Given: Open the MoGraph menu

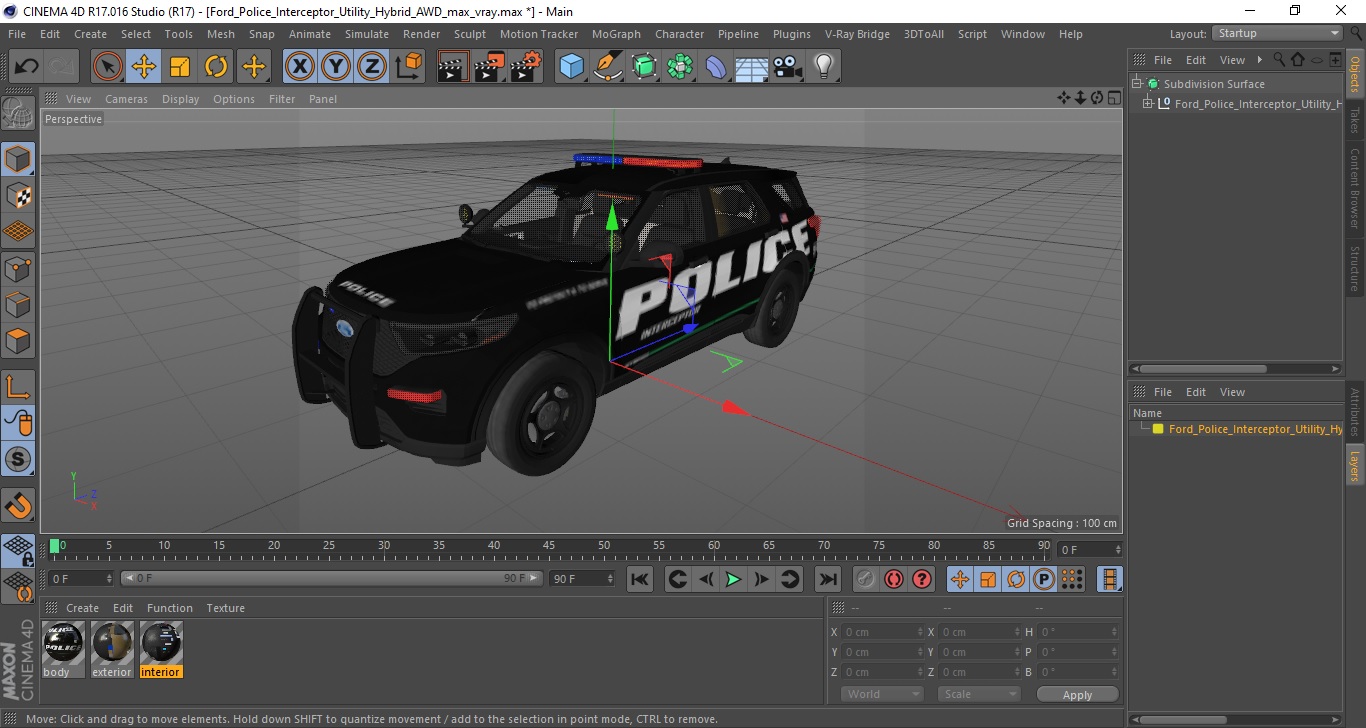Looking at the screenshot, I should point(616,34).
